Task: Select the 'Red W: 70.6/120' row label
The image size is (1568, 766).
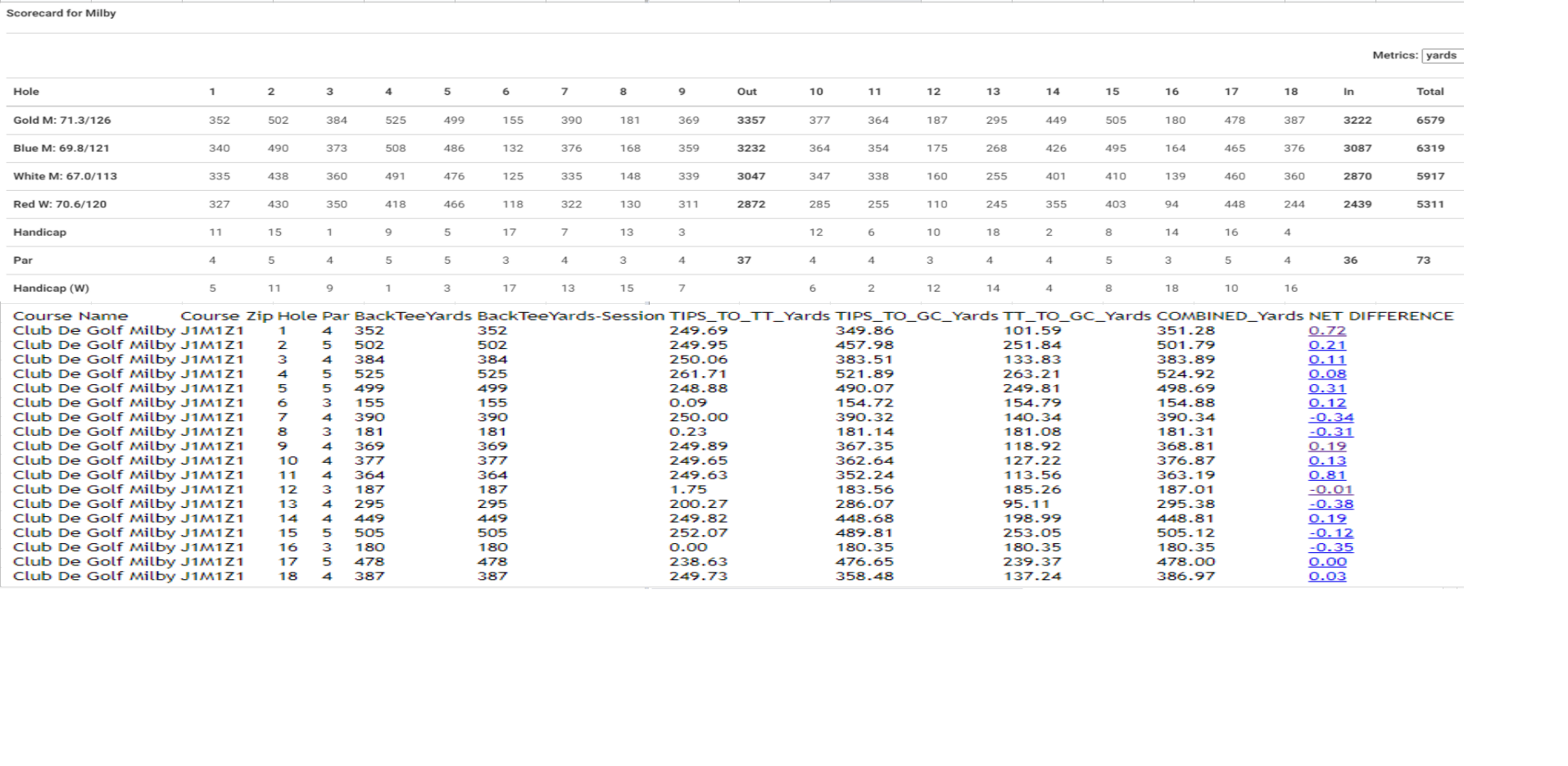Action: [60, 204]
